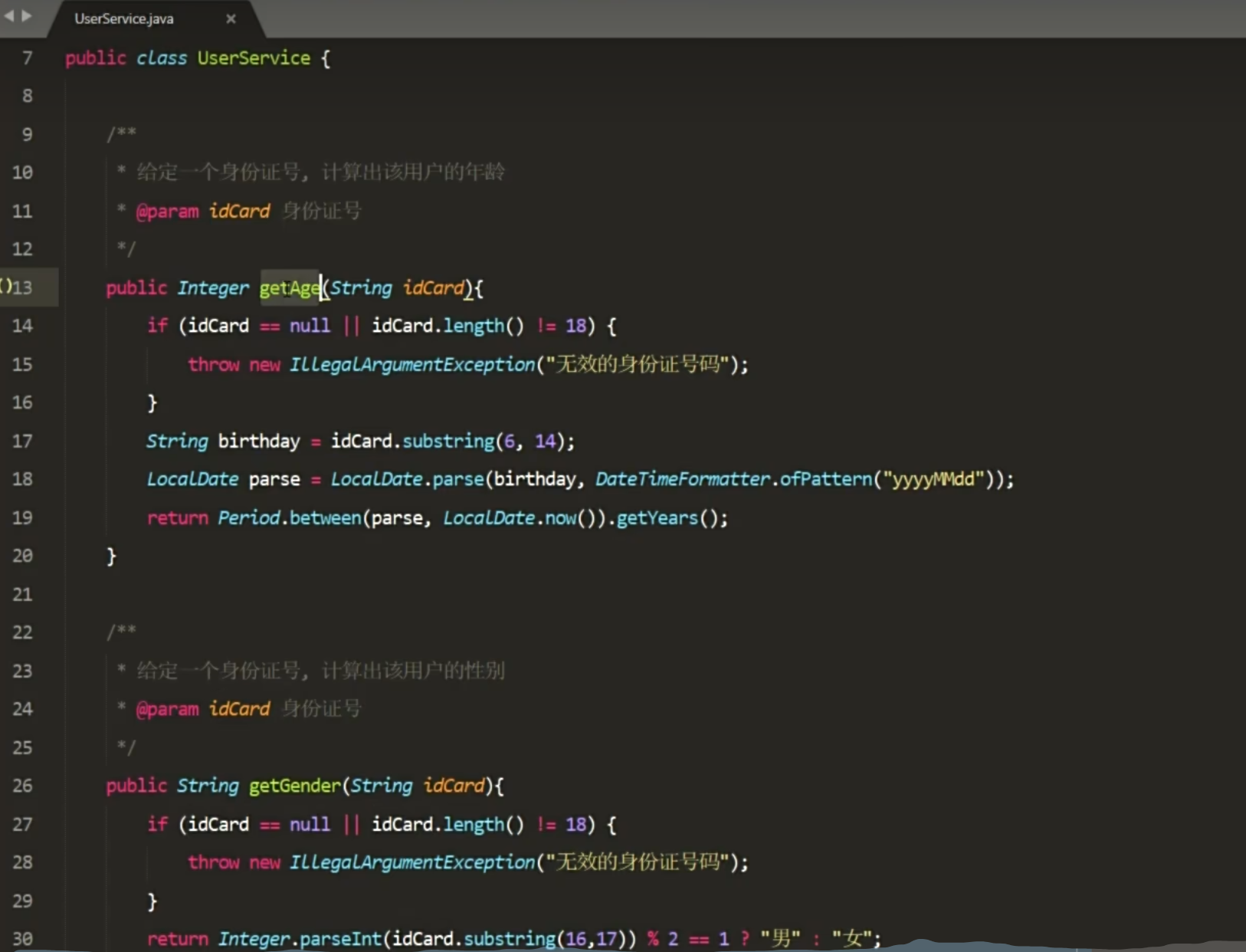
Task: Select the UserService.java tab
Action: tap(124, 18)
